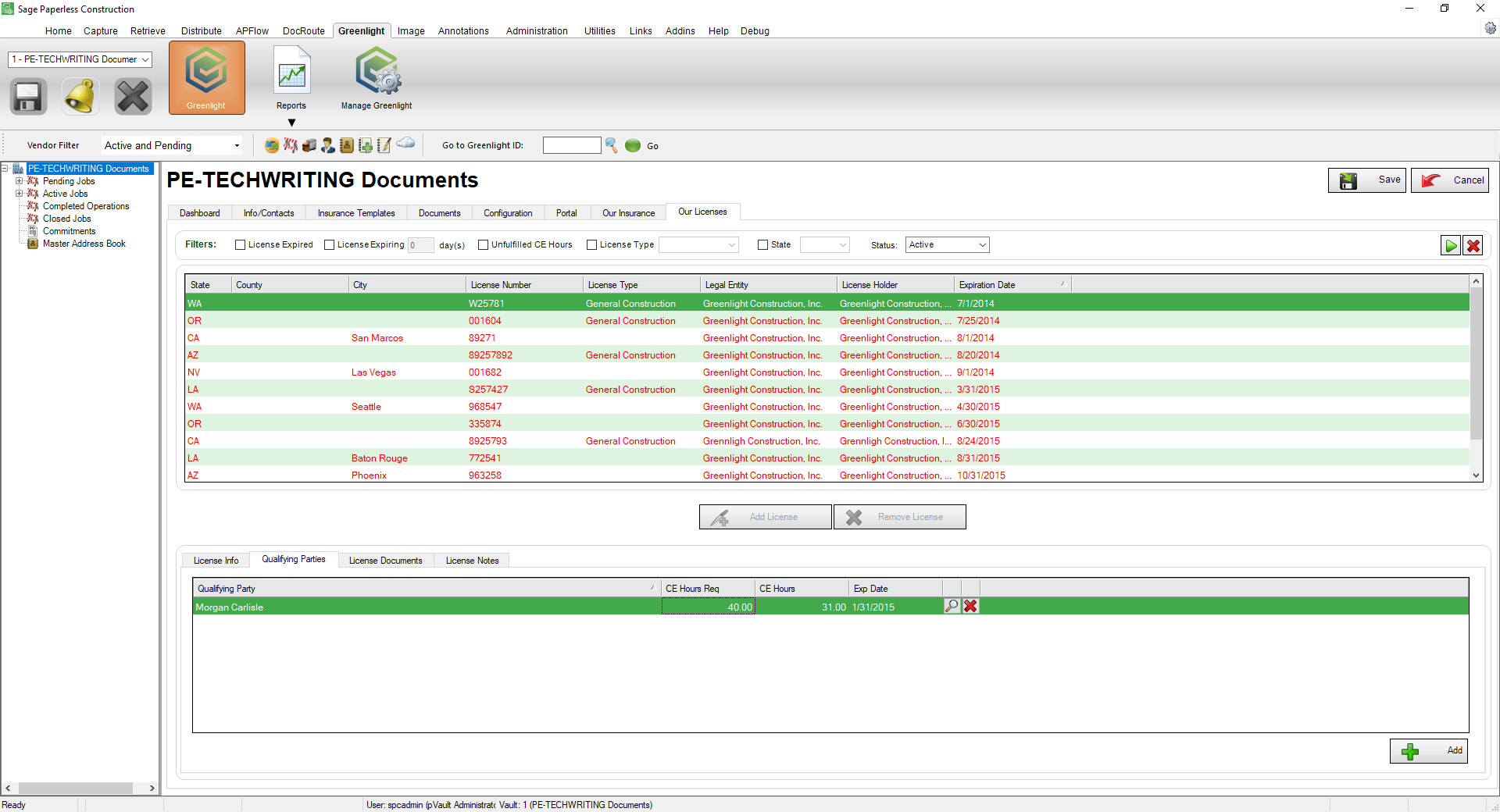Select the Commitments tree item
This screenshot has width=1500, height=812.
[x=69, y=231]
